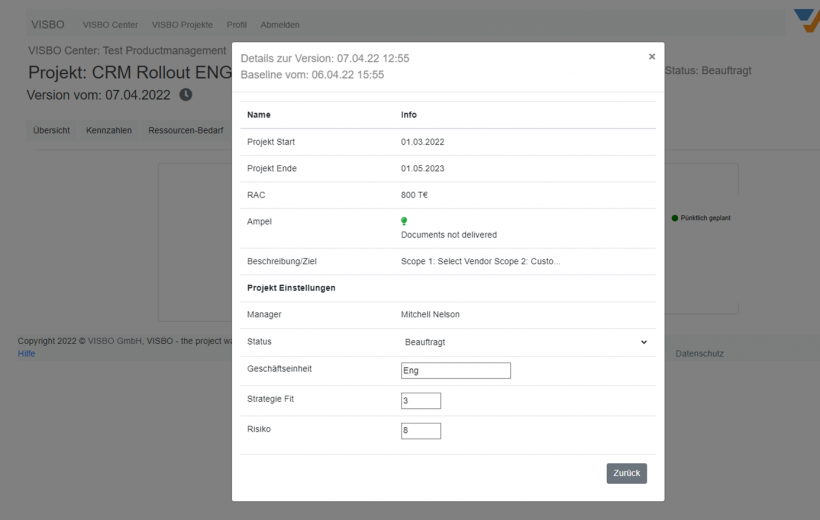Open the Datenschutz footer link
This screenshot has height=520, width=820.
coord(700,354)
